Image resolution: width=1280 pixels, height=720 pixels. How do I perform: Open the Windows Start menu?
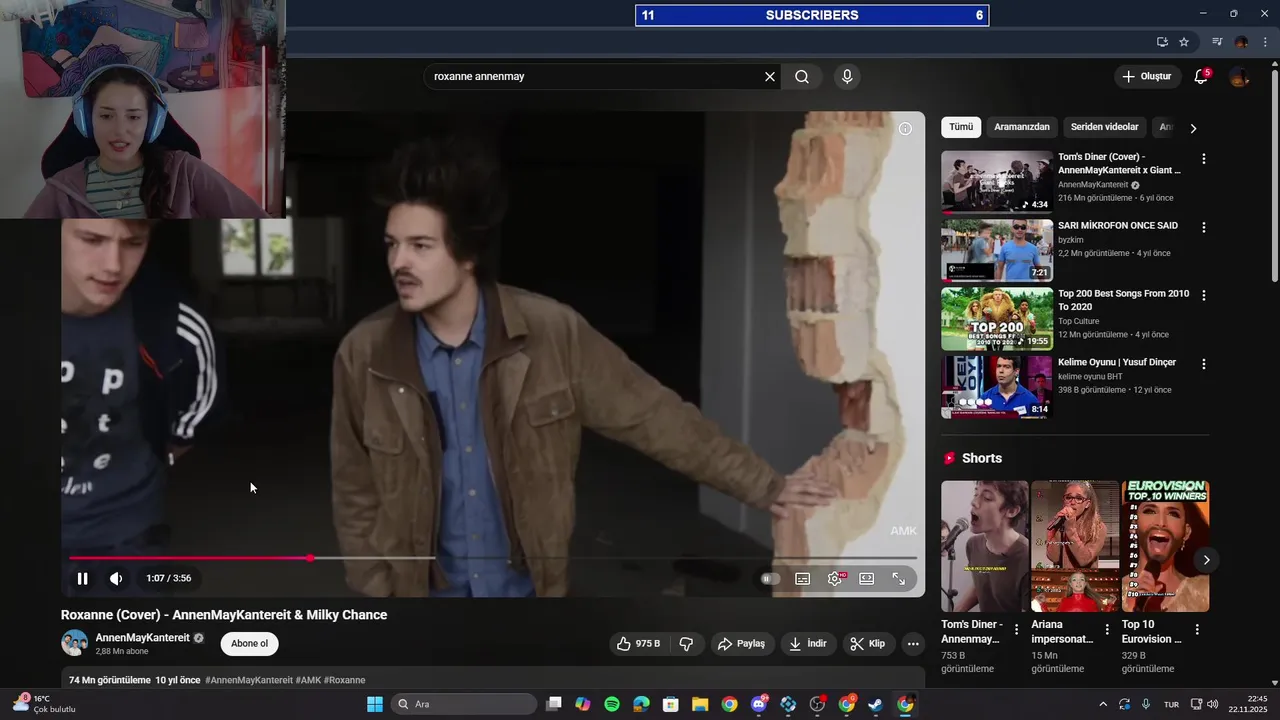point(375,704)
